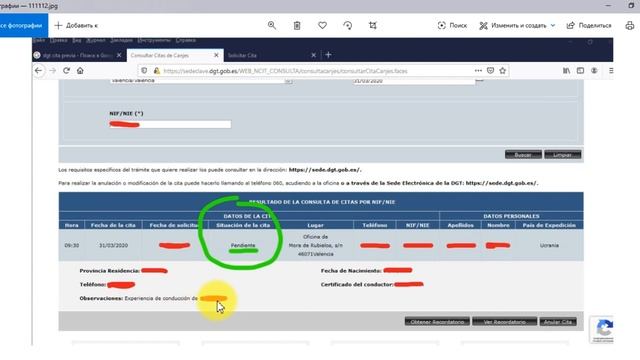Viewport: 640px width, 360px height.
Task: Click the 09:30 hour cell
Action: 71,245
